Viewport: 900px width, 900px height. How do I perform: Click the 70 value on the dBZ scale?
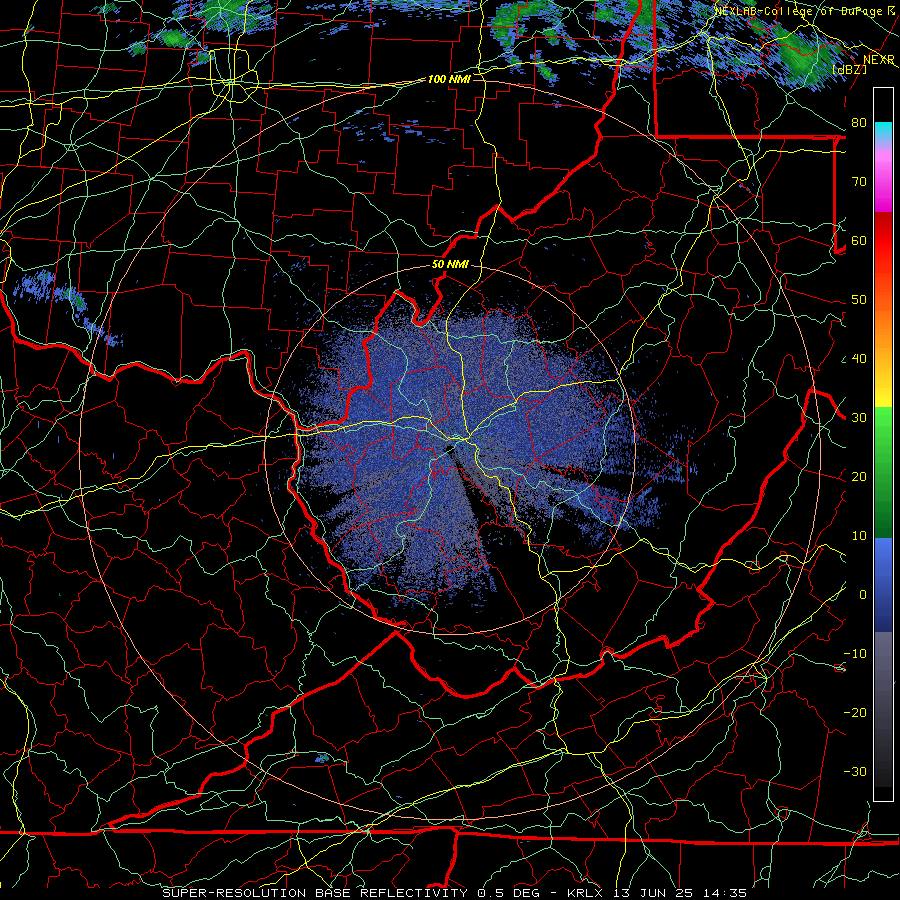click(859, 182)
